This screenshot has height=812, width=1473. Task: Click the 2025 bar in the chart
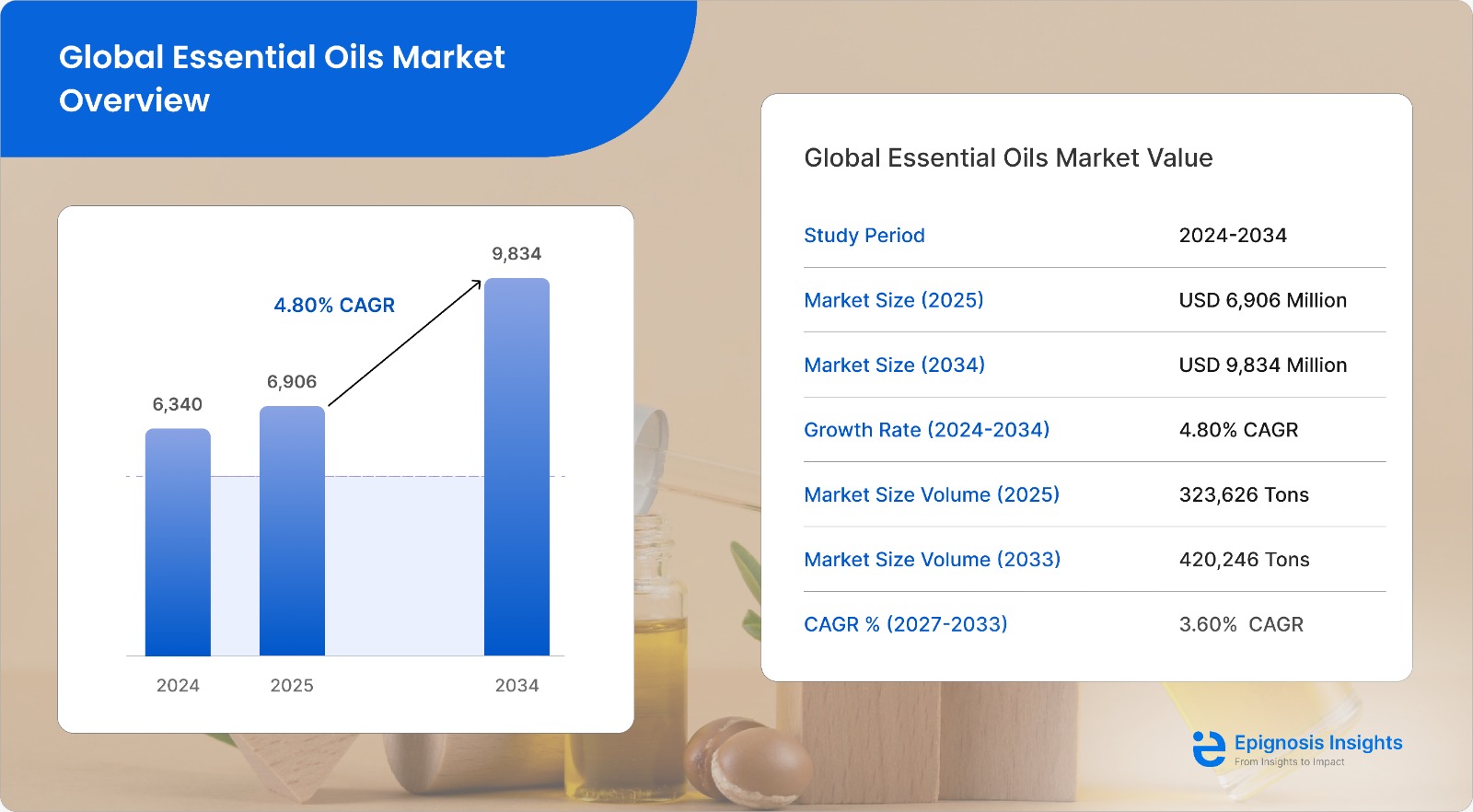pos(292,531)
